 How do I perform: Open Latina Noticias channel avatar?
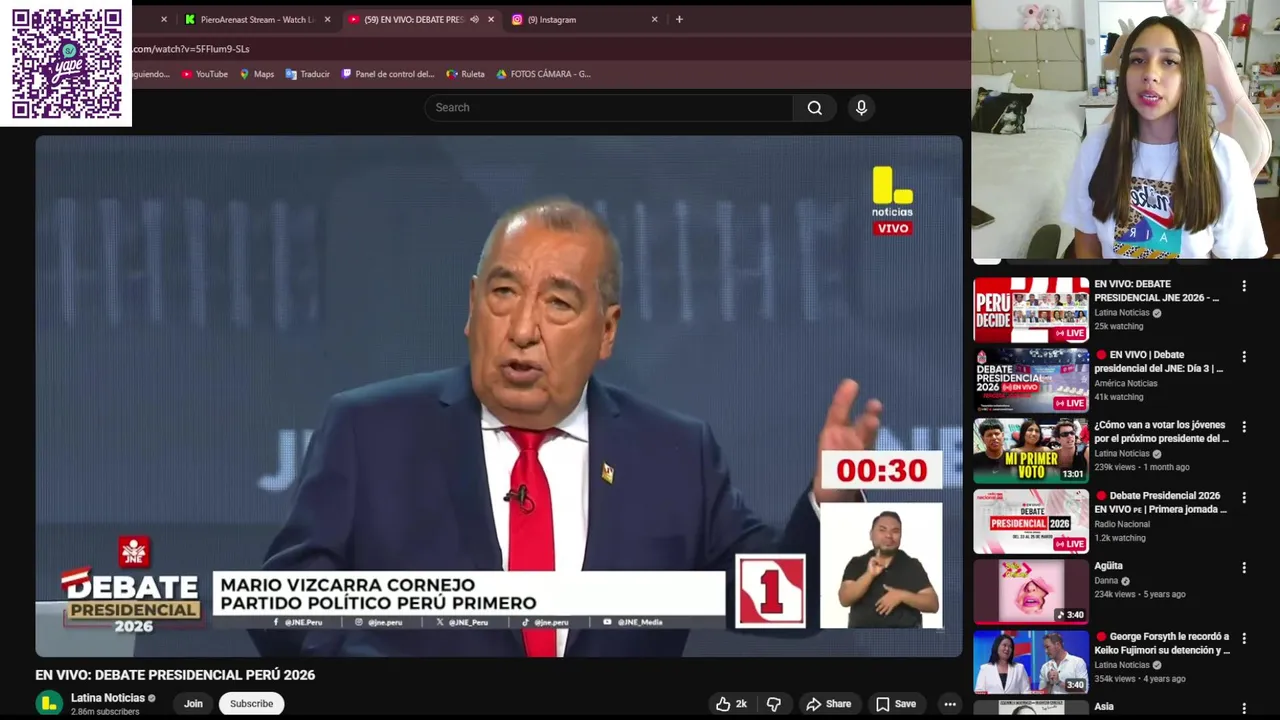pyautogui.click(x=48, y=704)
